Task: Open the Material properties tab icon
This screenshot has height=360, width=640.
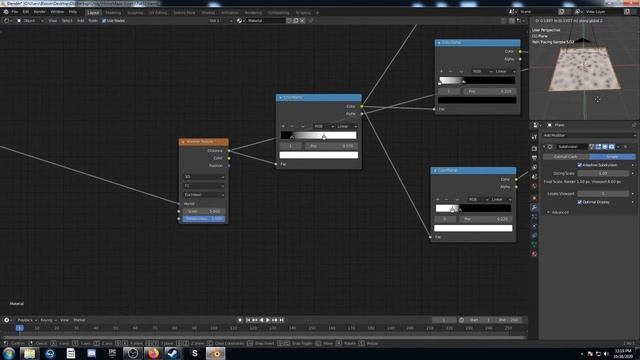Action: 534,254
